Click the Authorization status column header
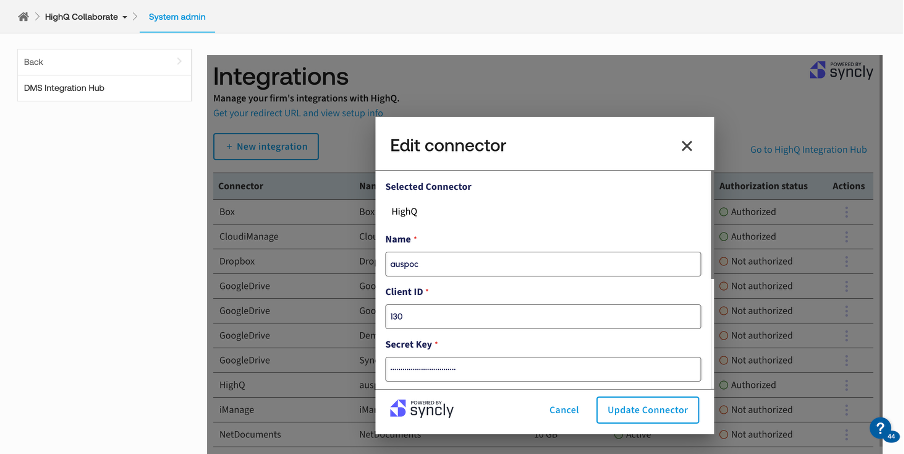The width and height of the screenshot is (904, 454). [763, 186]
